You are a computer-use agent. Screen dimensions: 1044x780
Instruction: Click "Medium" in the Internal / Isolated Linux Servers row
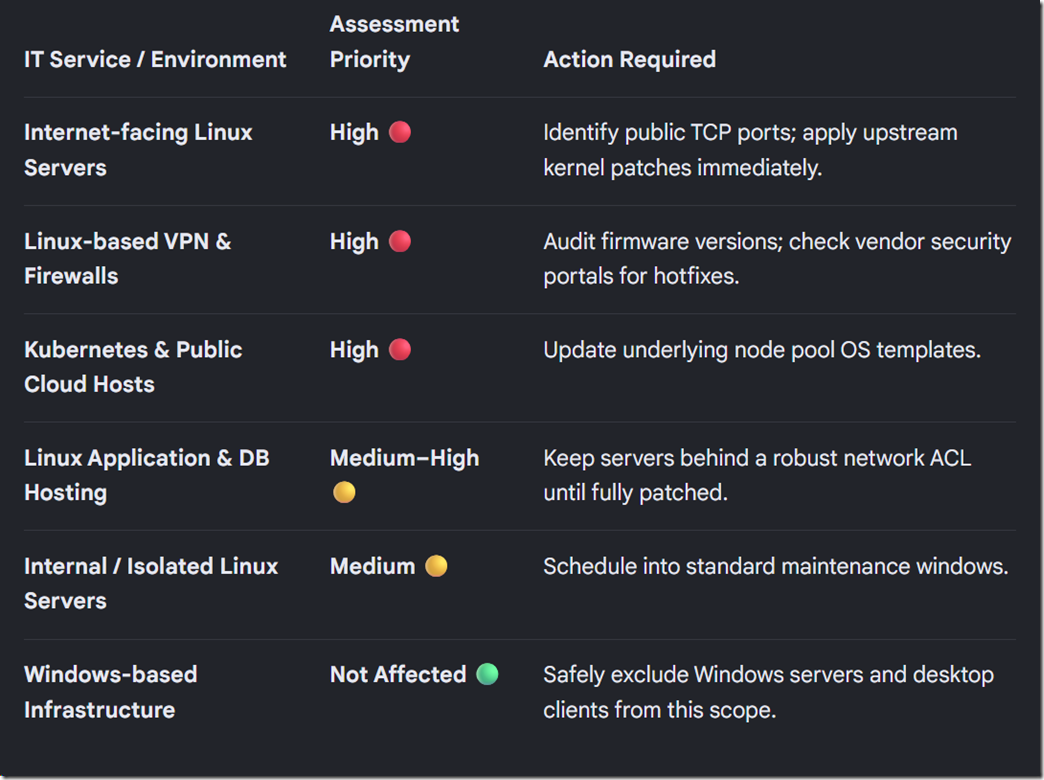[x=373, y=566]
